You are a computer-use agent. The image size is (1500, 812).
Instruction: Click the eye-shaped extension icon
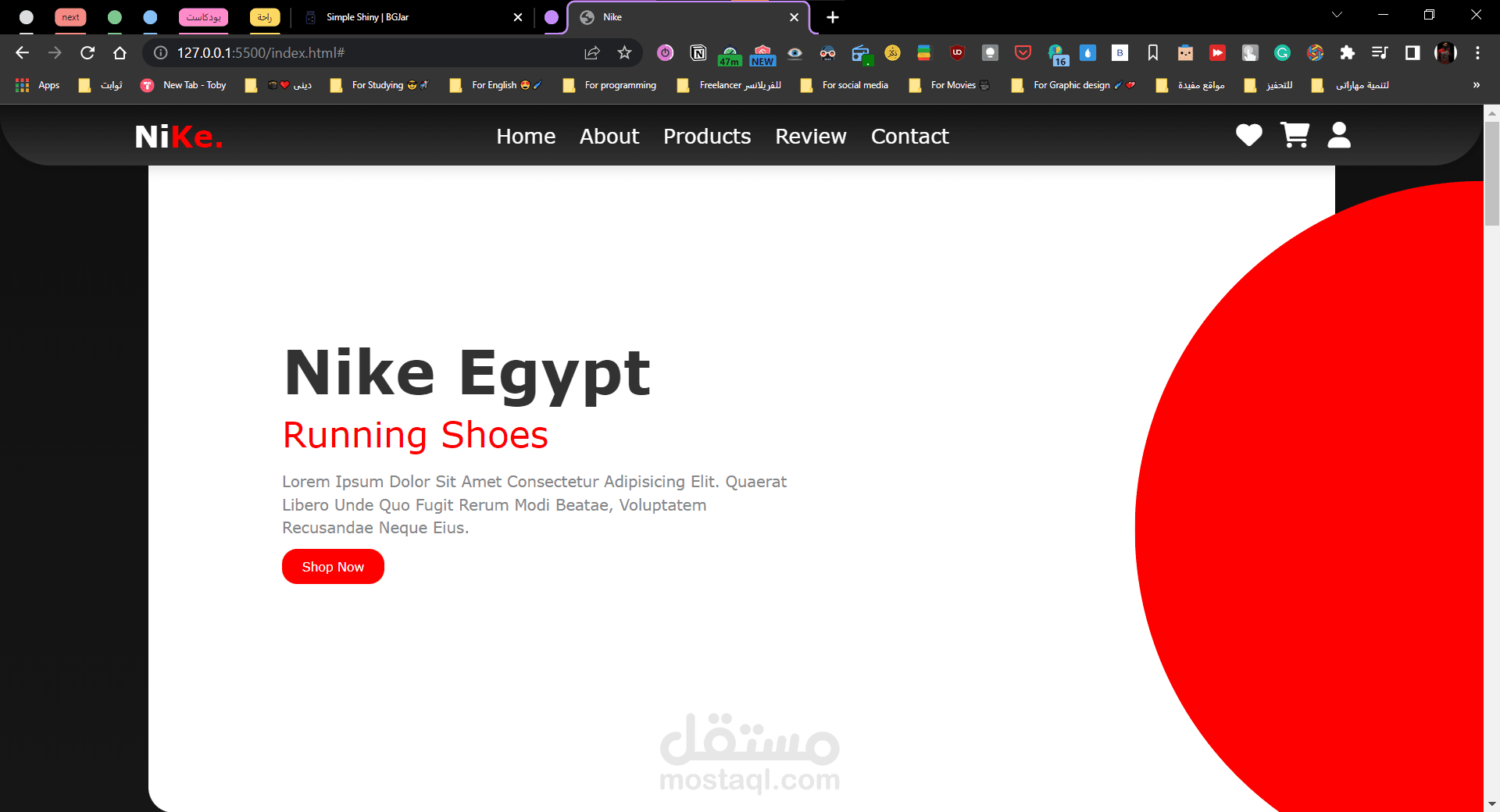[x=795, y=52]
